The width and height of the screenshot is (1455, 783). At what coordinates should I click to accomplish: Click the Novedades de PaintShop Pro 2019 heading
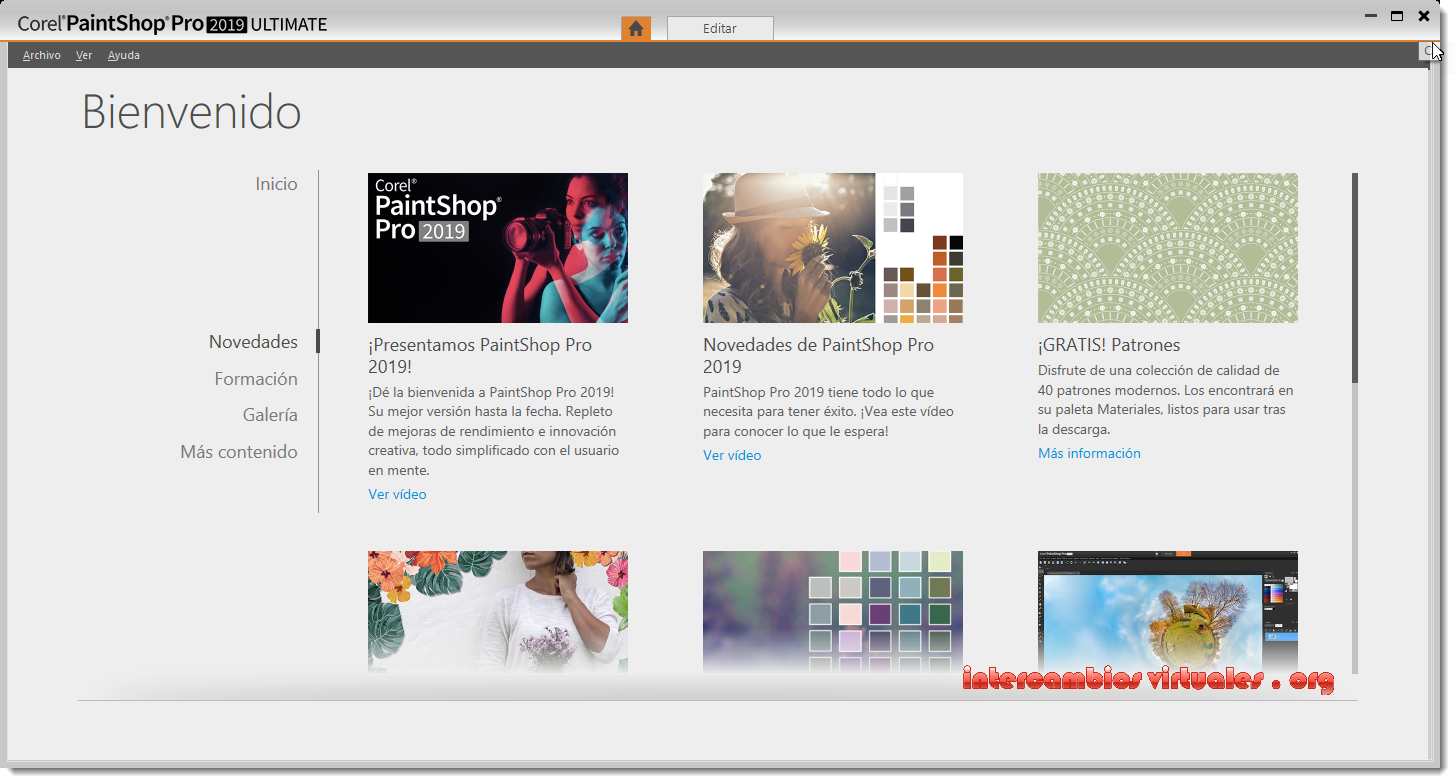[x=818, y=356]
